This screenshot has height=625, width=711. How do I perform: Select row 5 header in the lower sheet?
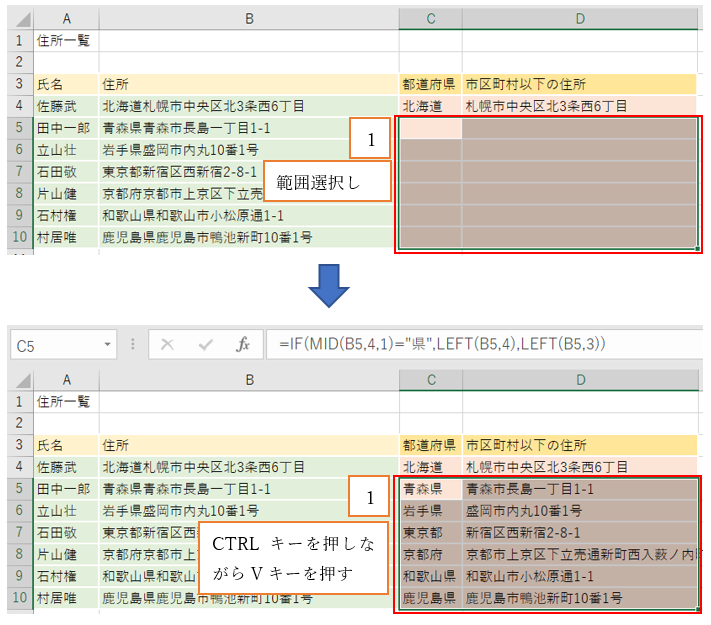(19, 489)
